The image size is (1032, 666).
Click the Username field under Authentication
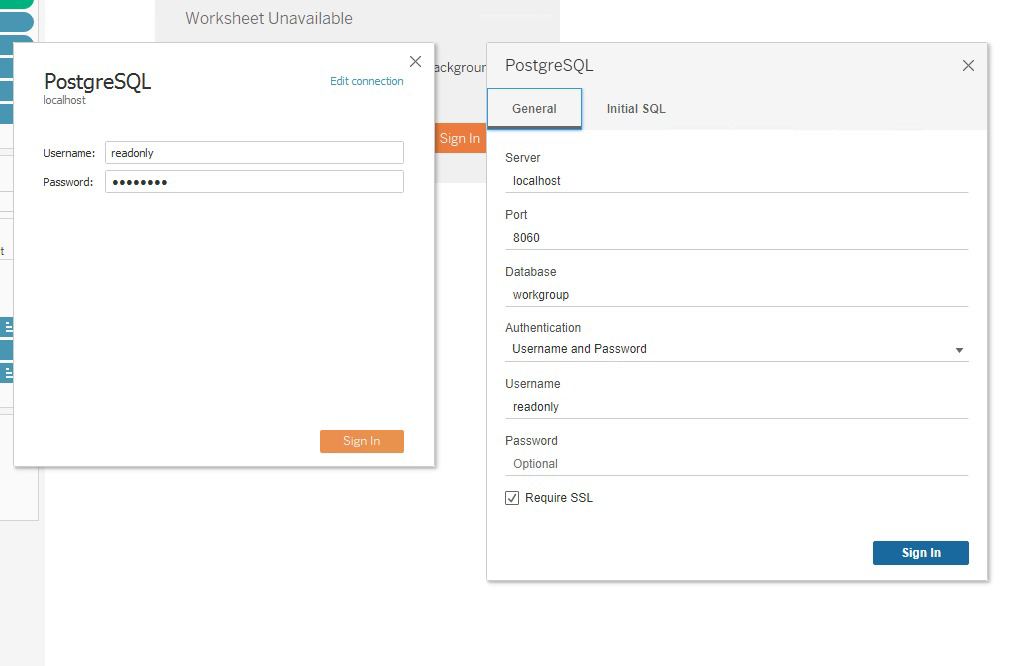(736, 407)
